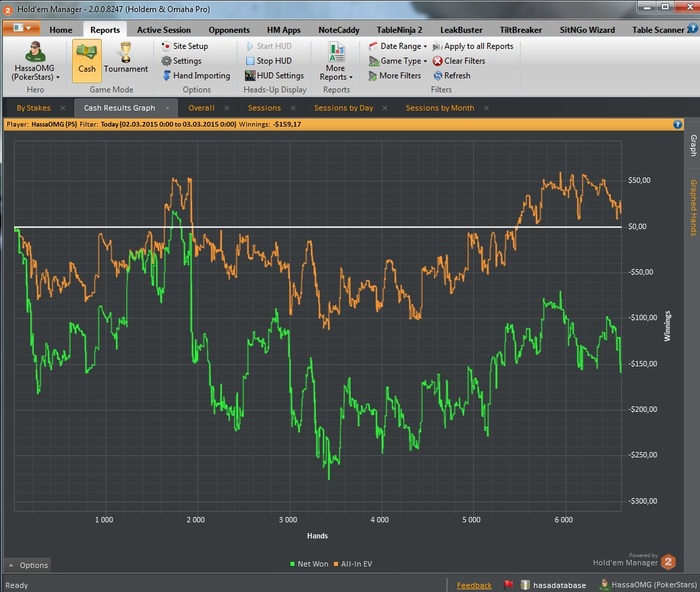This screenshot has height=592, width=700.
Task: Open HUD Settings
Action: tap(274, 75)
